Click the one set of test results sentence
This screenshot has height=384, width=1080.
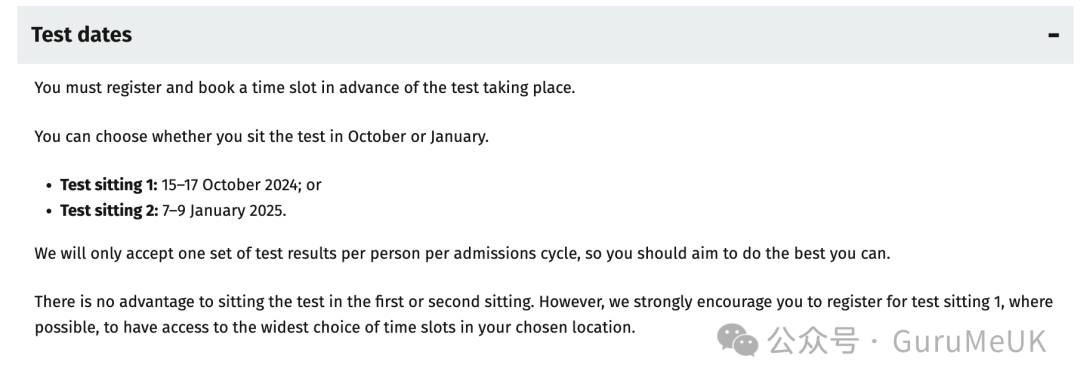point(462,253)
